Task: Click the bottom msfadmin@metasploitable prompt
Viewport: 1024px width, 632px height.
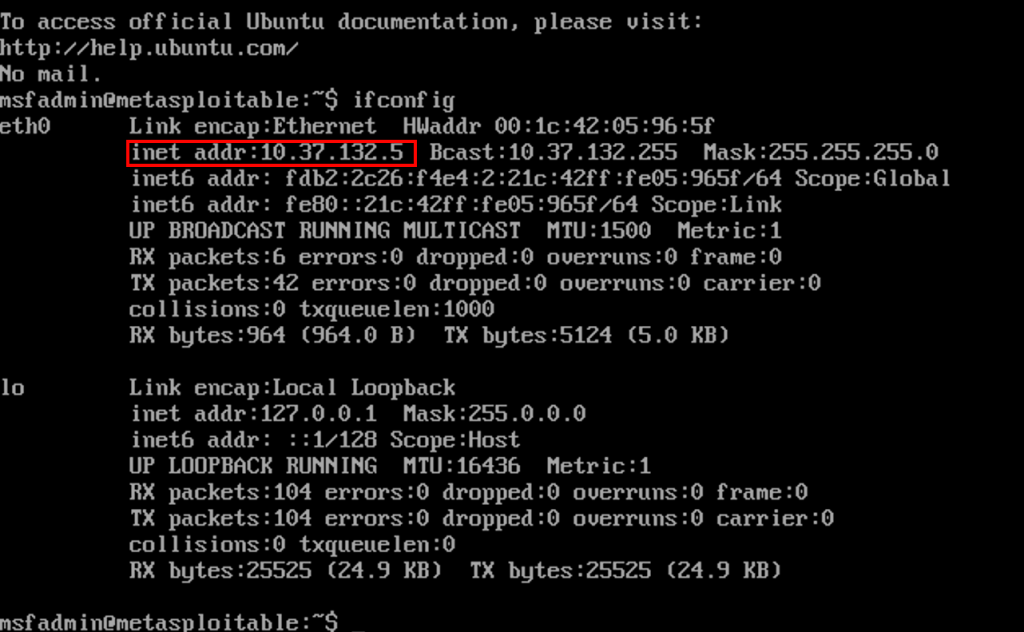Action: click(169, 621)
